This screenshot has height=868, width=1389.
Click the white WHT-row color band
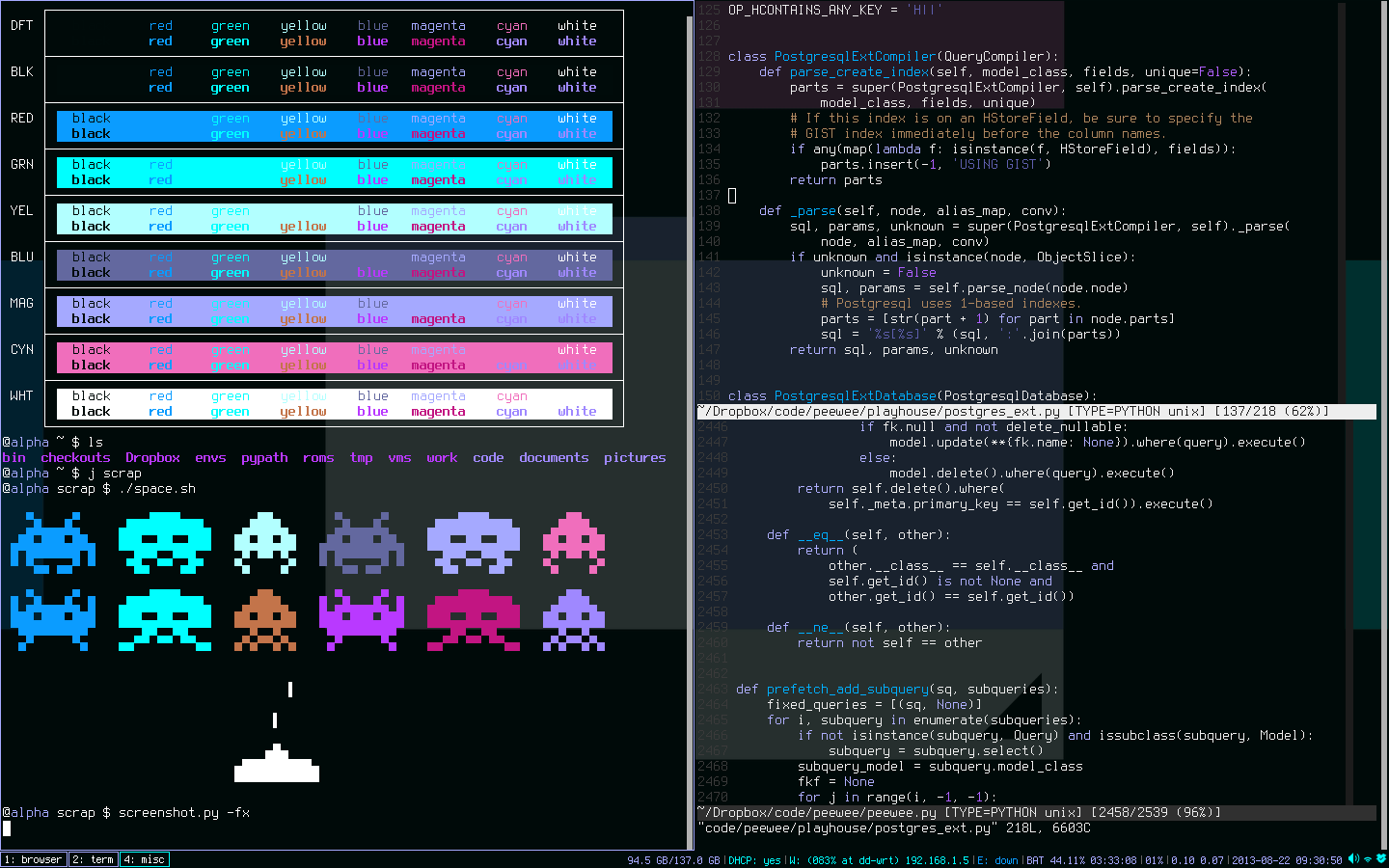tap(335, 404)
